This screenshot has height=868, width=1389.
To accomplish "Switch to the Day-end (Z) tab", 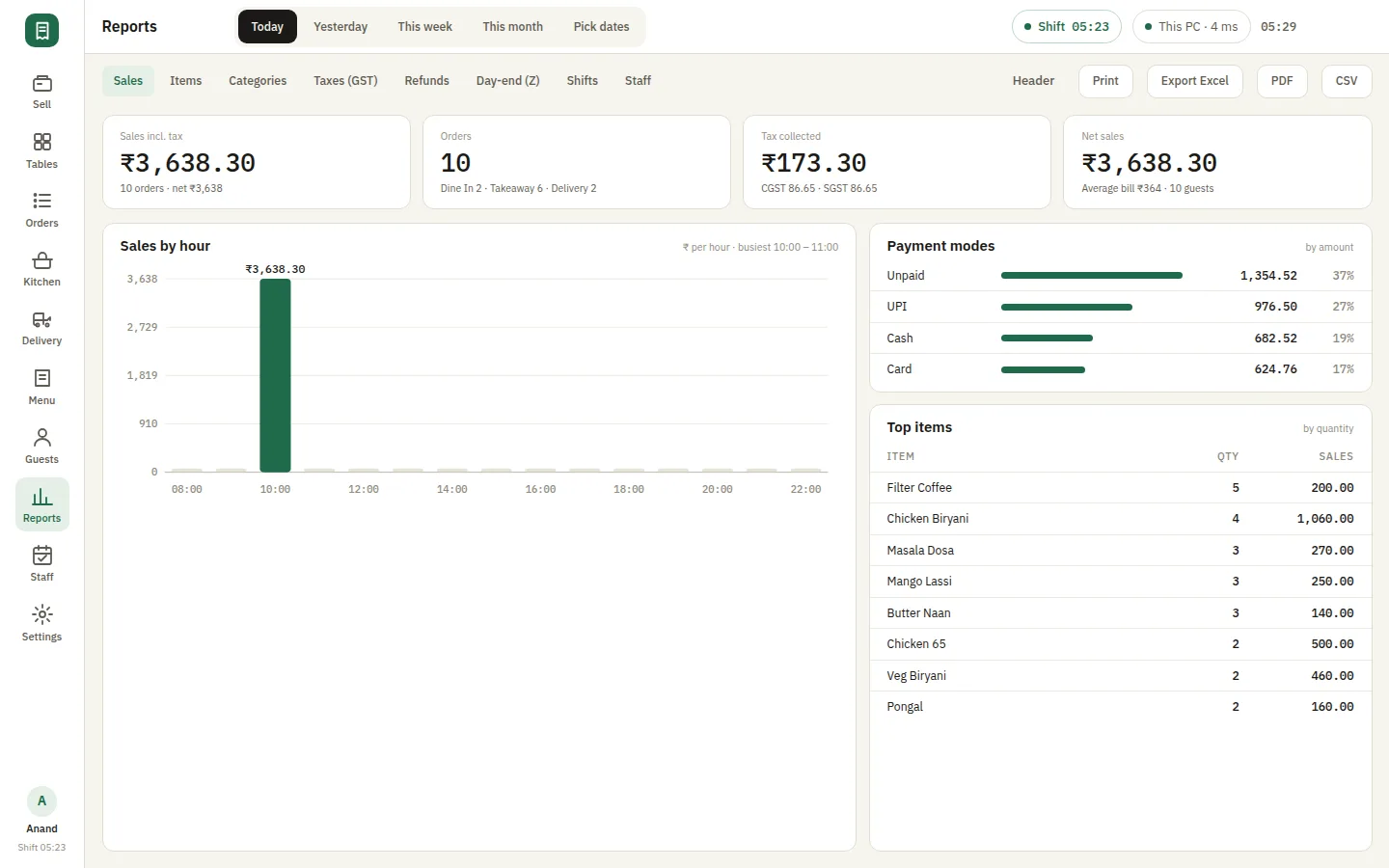I will click(x=507, y=81).
